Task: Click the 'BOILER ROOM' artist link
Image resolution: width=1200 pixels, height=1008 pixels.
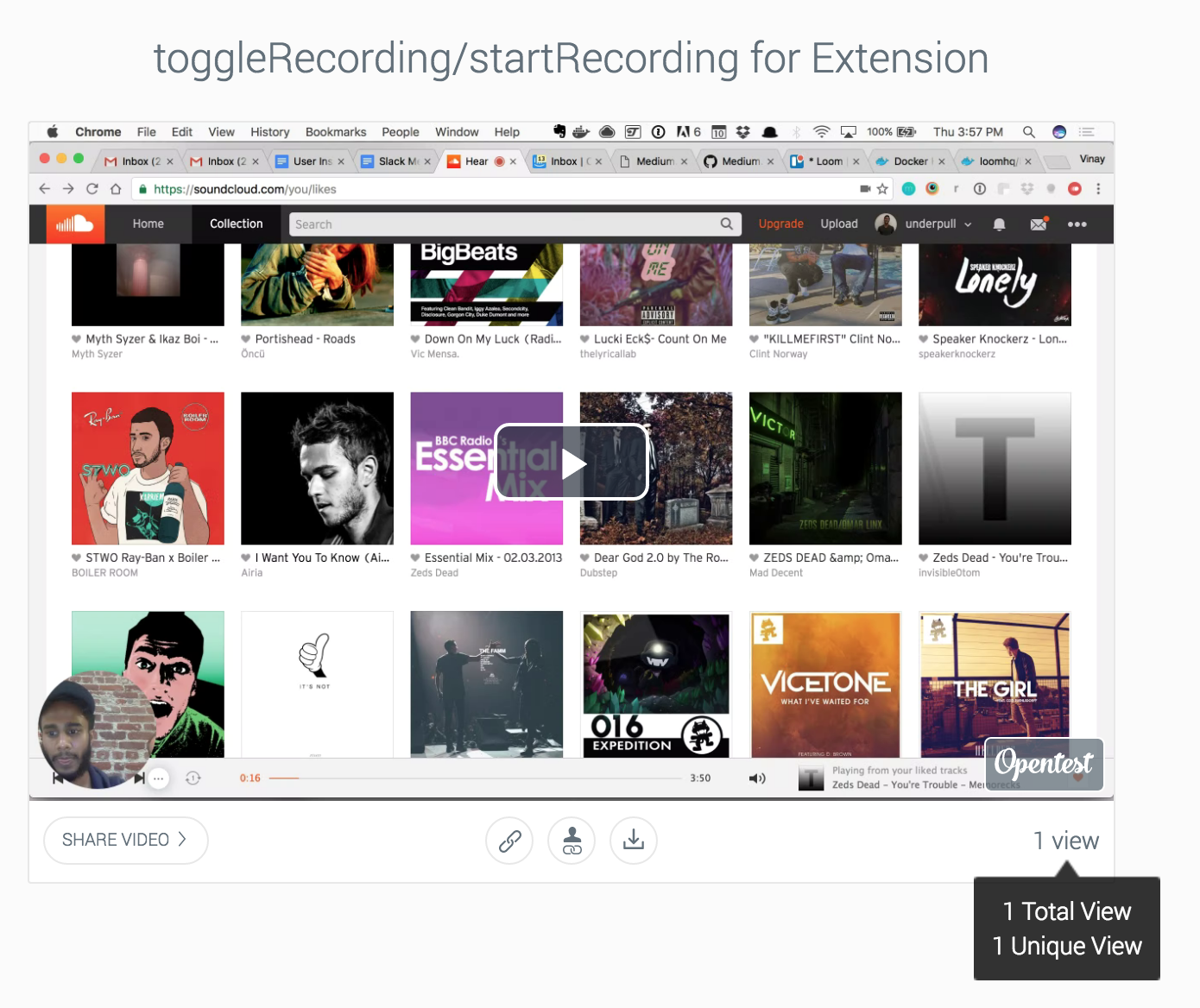Action: click(x=104, y=573)
